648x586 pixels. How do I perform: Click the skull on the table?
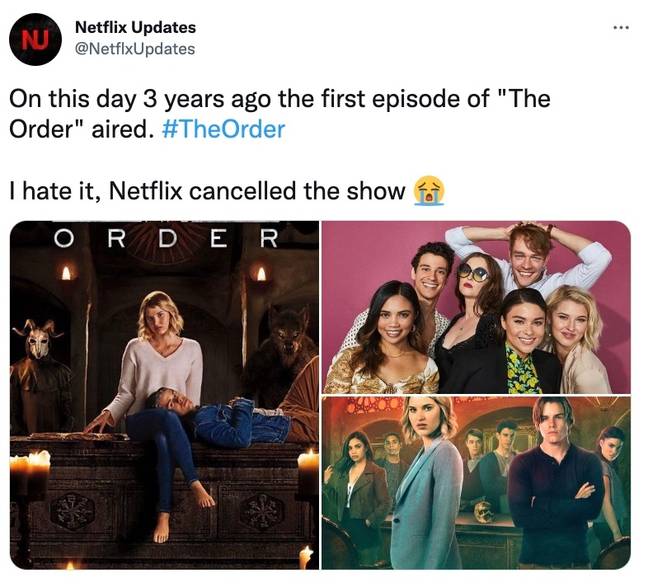(x=484, y=511)
